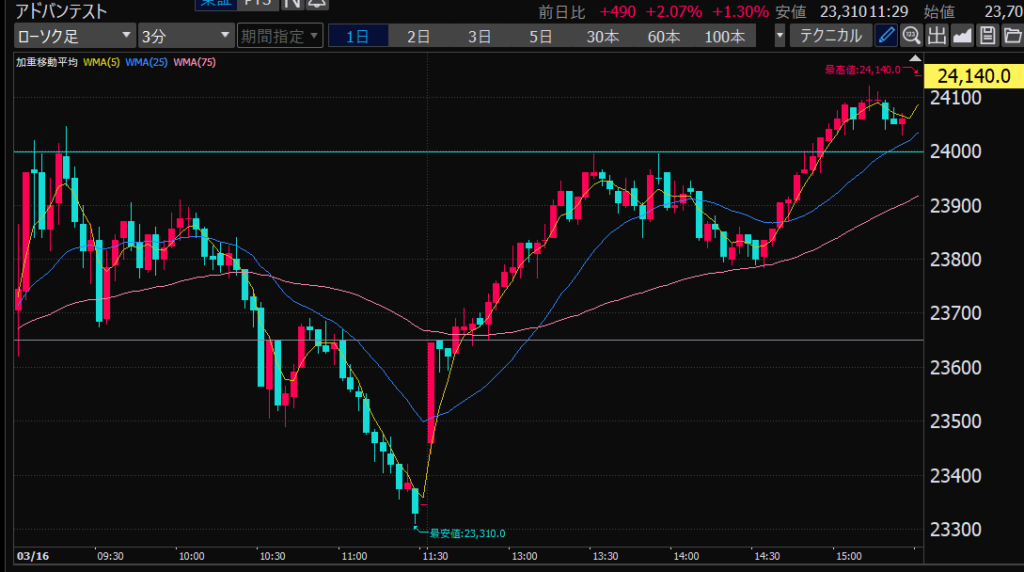The image size is (1024, 572).
Task: Open the 3分 interval dropdown
Action: pos(185,37)
